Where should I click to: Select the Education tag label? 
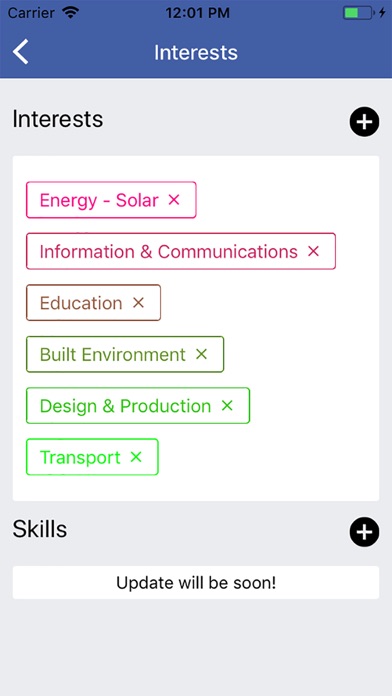tap(81, 303)
